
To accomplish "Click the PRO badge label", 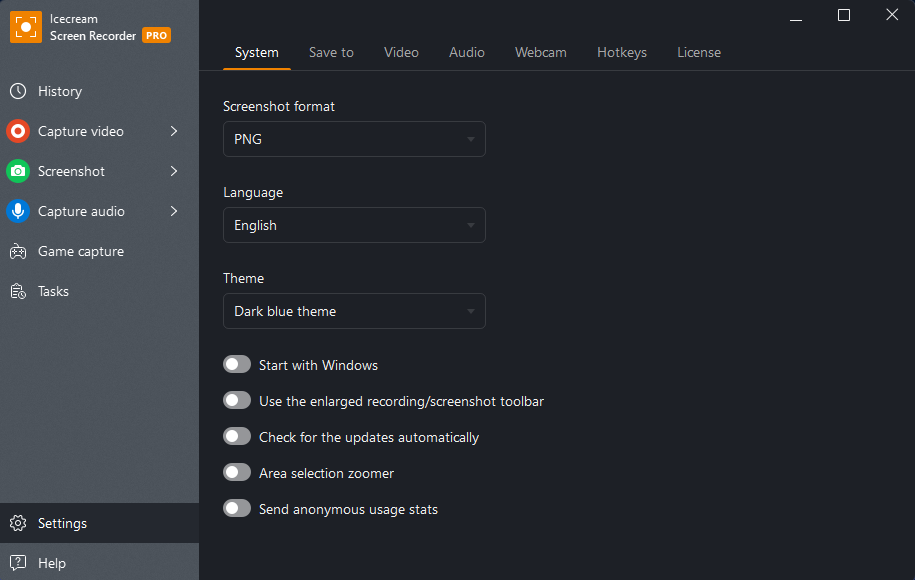I will click(156, 36).
